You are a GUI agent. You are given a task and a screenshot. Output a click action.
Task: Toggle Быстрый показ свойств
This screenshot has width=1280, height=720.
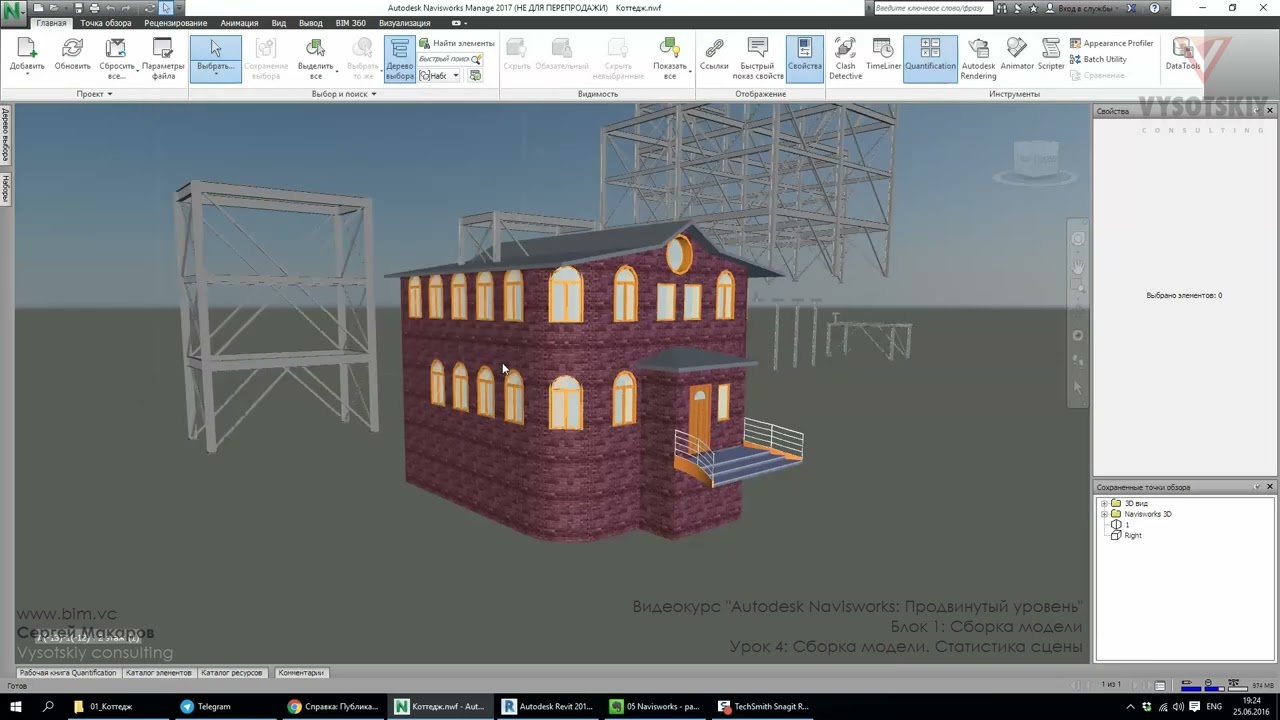tap(758, 58)
